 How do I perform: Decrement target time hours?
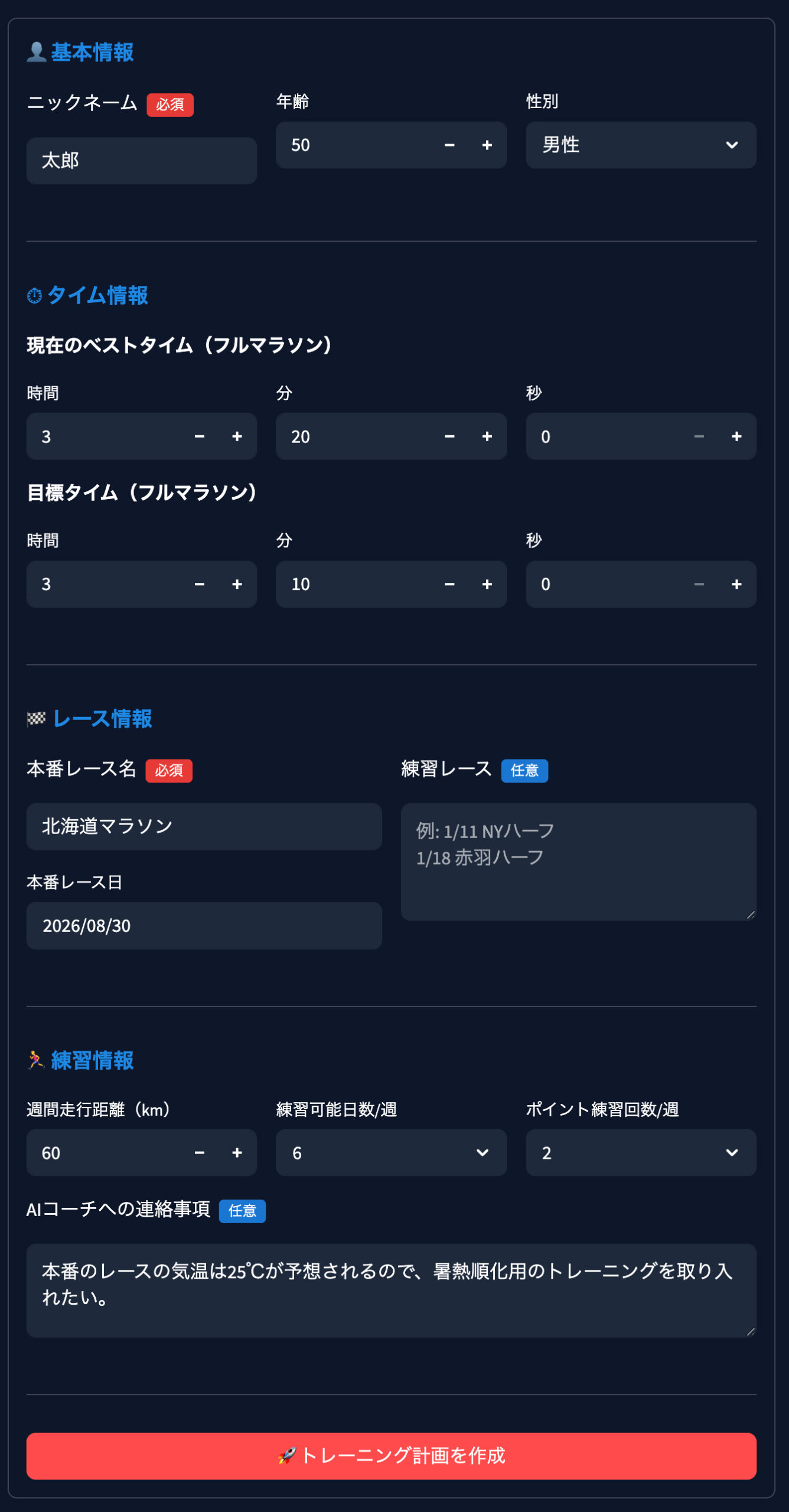coord(200,584)
